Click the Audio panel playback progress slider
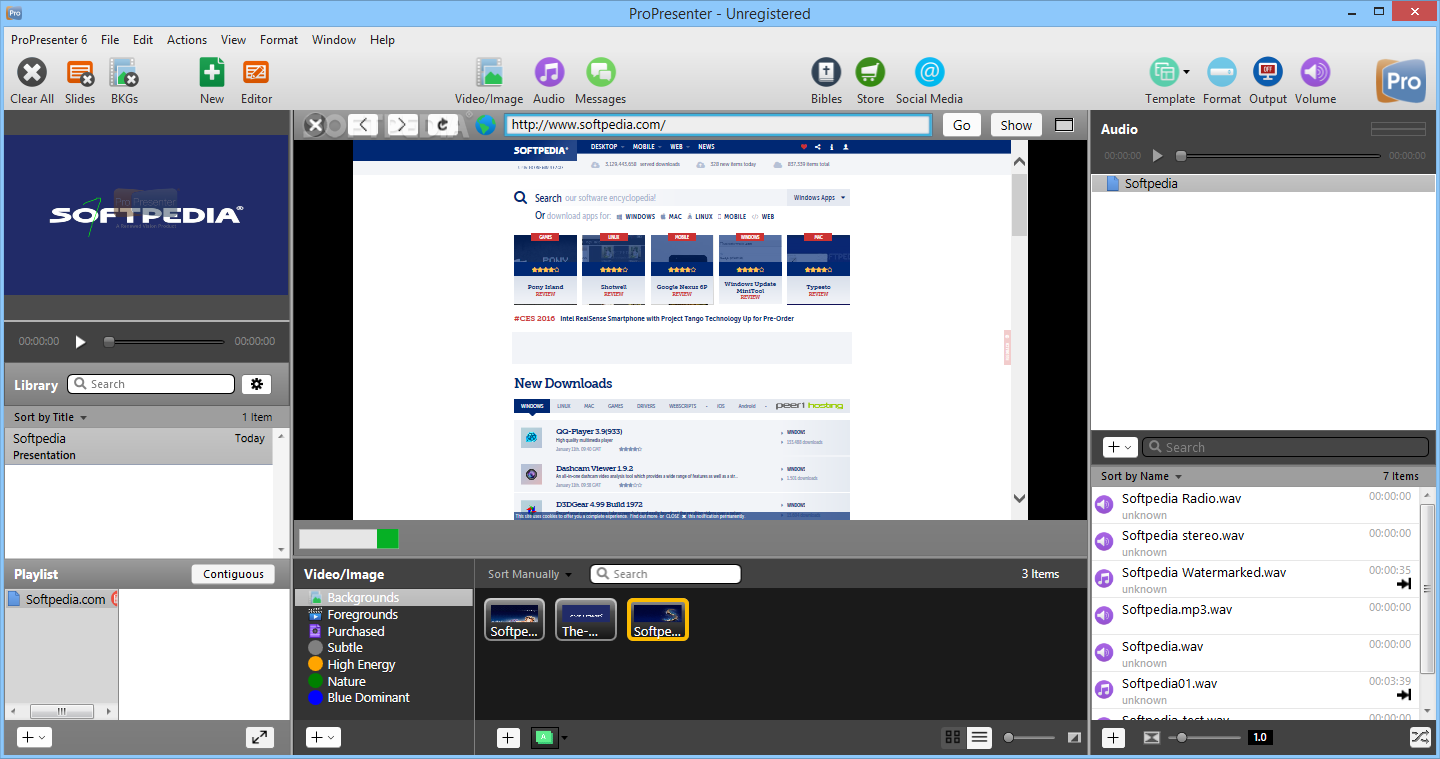The width and height of the screenshot is (1440, 759). [x=1278, y=156]
